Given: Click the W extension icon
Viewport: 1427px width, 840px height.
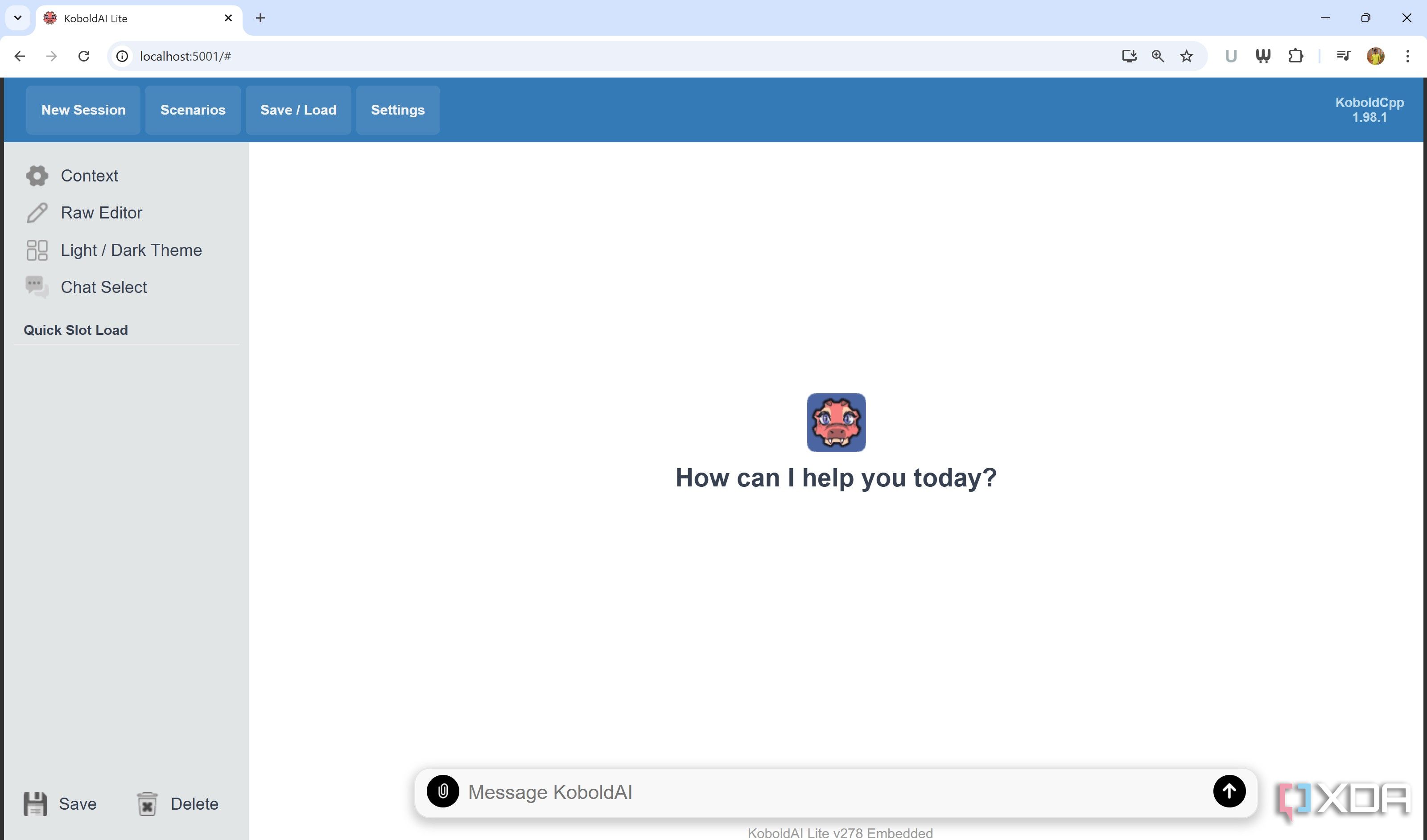Looking at the screenshot, I should tap(1263, 56).
